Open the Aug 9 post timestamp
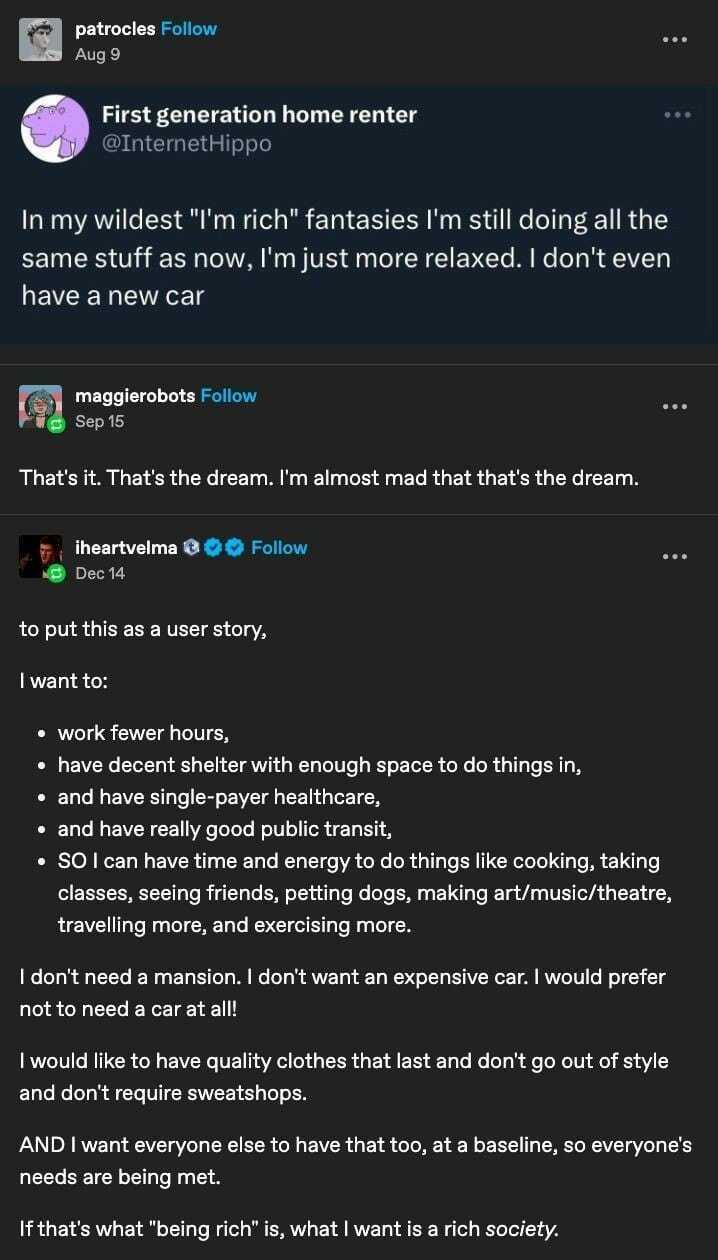 [97, 54]
